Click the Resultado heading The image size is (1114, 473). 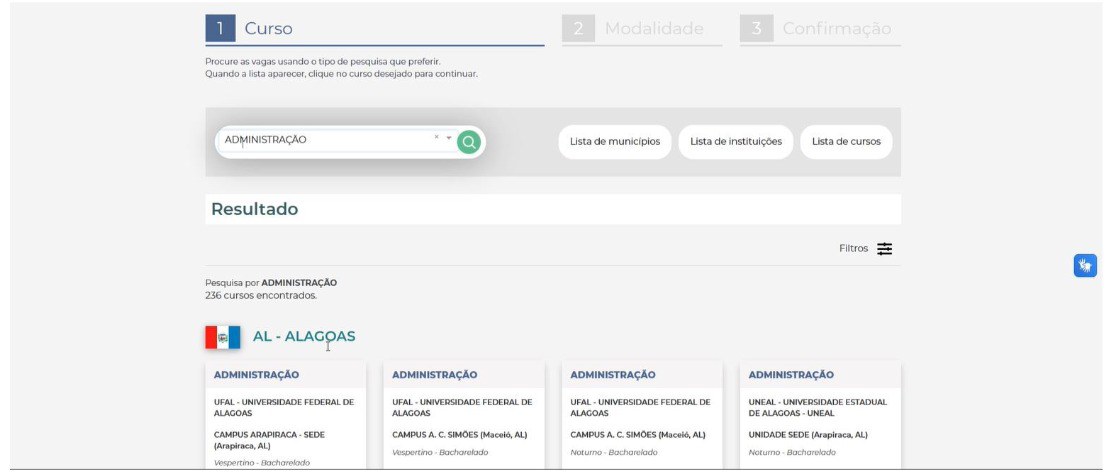254,210
